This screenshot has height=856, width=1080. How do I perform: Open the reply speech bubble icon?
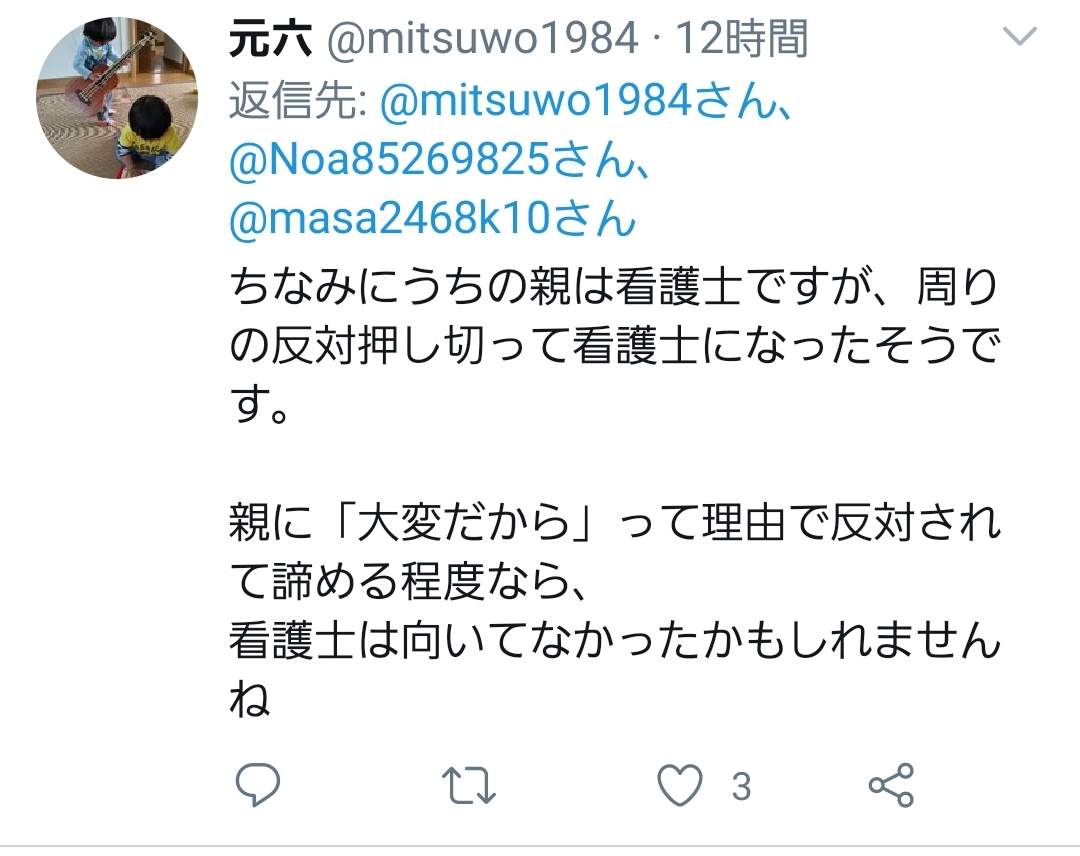(258, 784)
